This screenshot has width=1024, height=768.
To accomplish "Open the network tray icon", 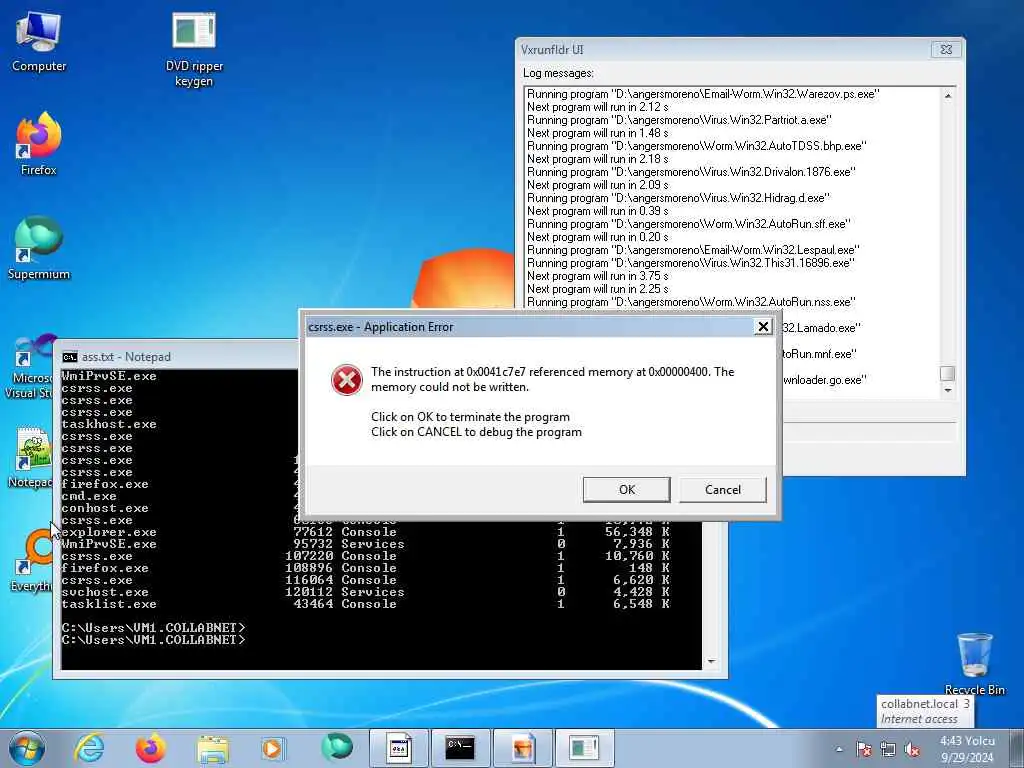I will tap(888, 749).
